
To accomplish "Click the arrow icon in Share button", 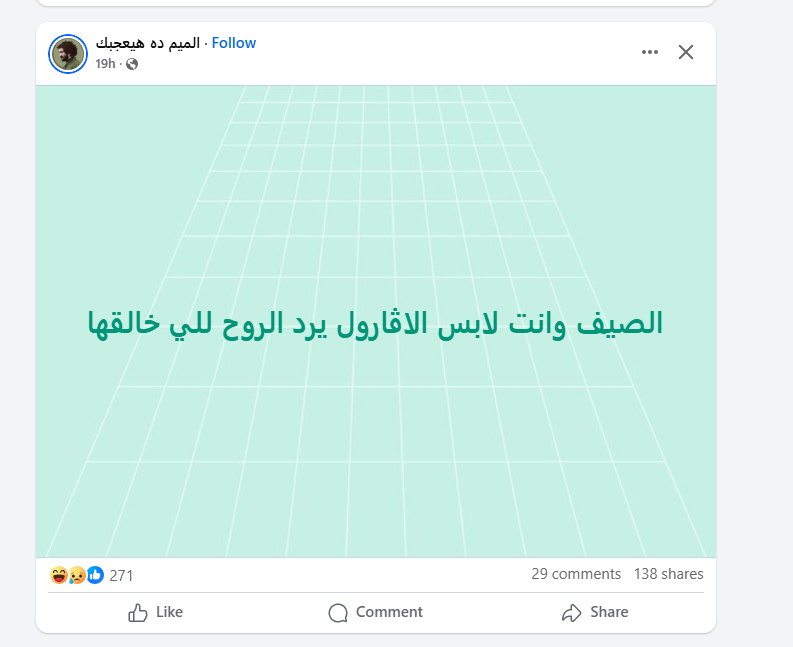I will (571, 612).
